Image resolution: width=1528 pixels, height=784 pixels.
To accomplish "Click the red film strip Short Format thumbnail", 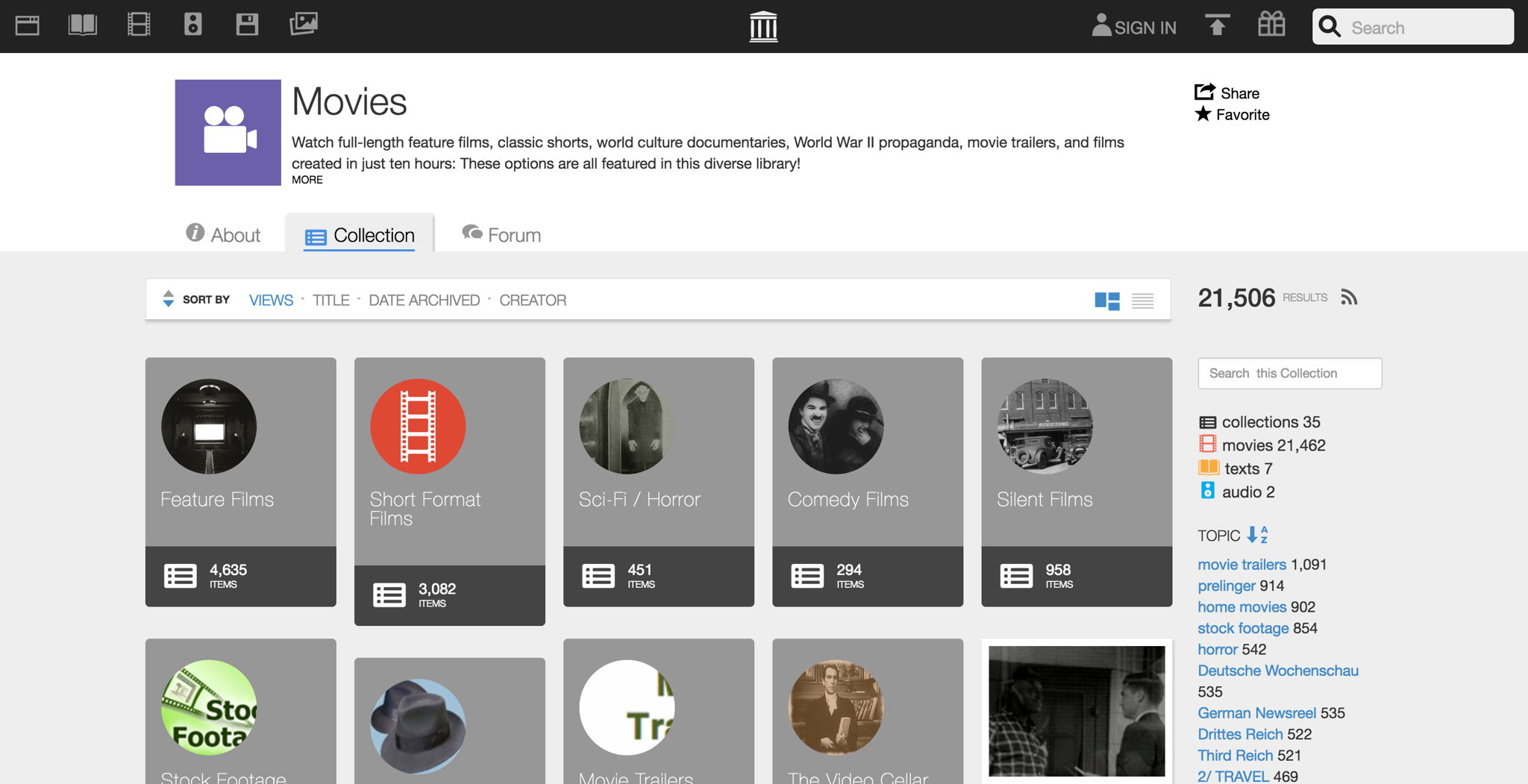I will click(x=418, y=427).
